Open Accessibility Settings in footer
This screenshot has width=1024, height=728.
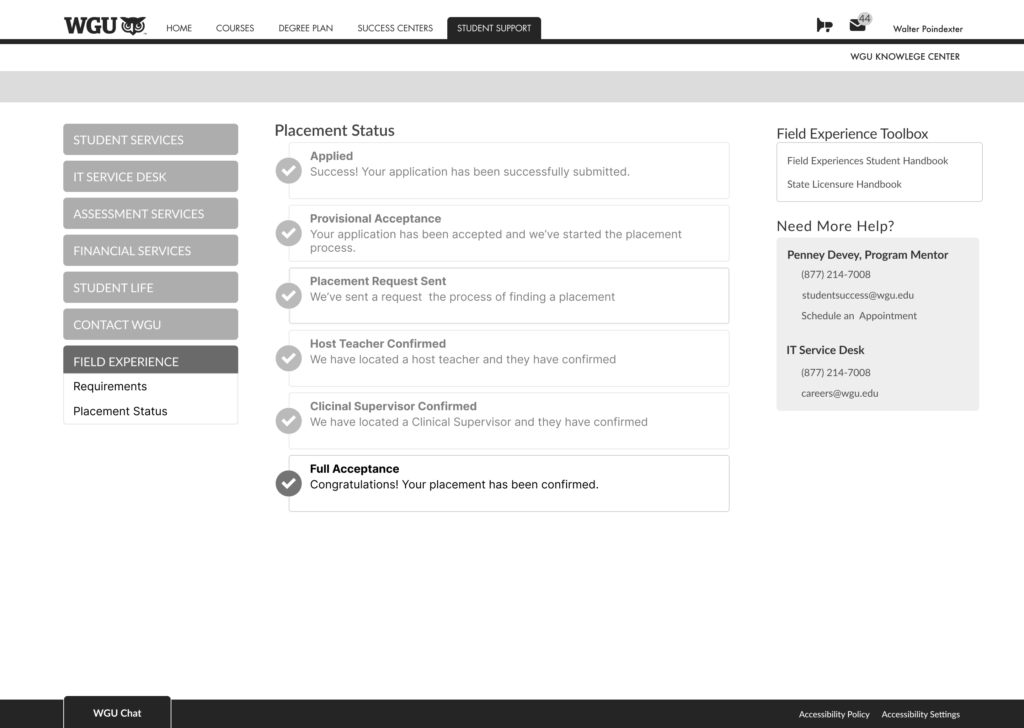tap(920, 715)
